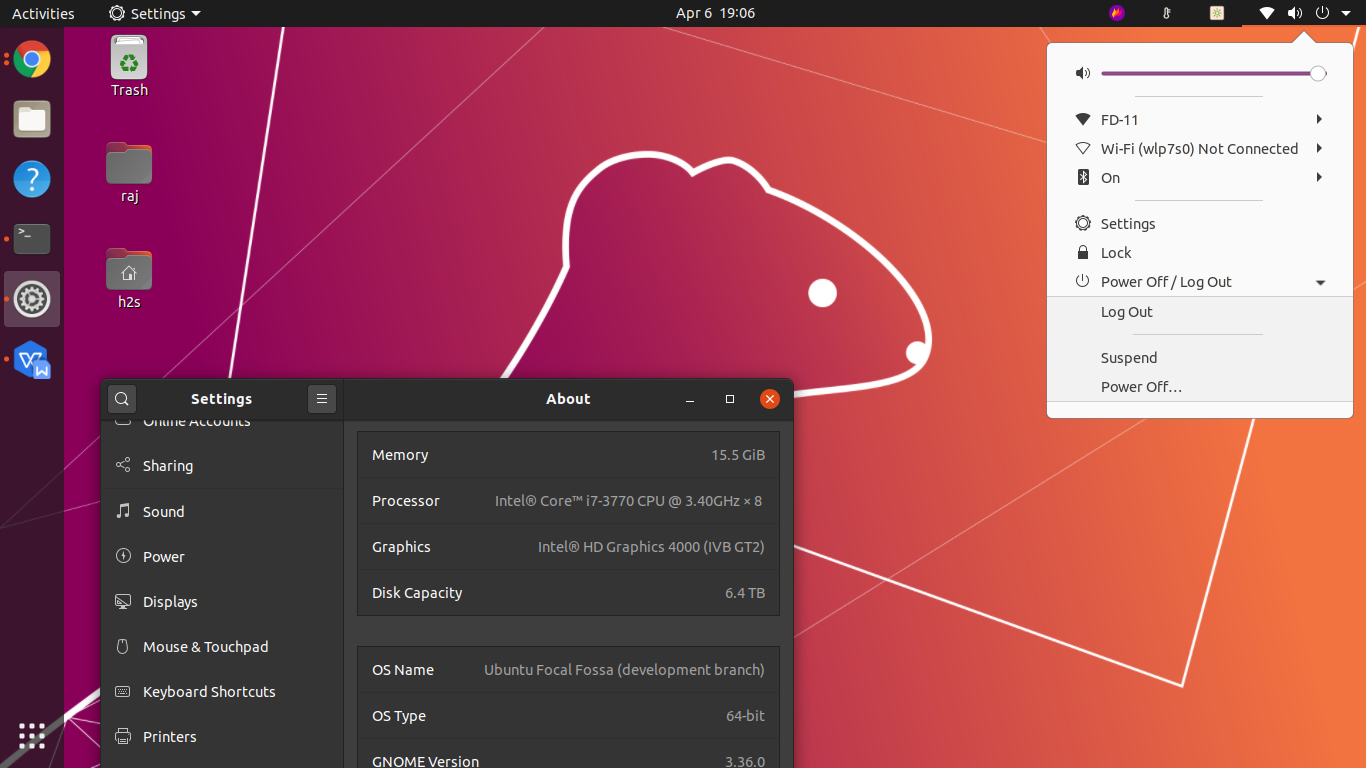
Task: Open the Terminal from the dock
Action: (31, 239)
